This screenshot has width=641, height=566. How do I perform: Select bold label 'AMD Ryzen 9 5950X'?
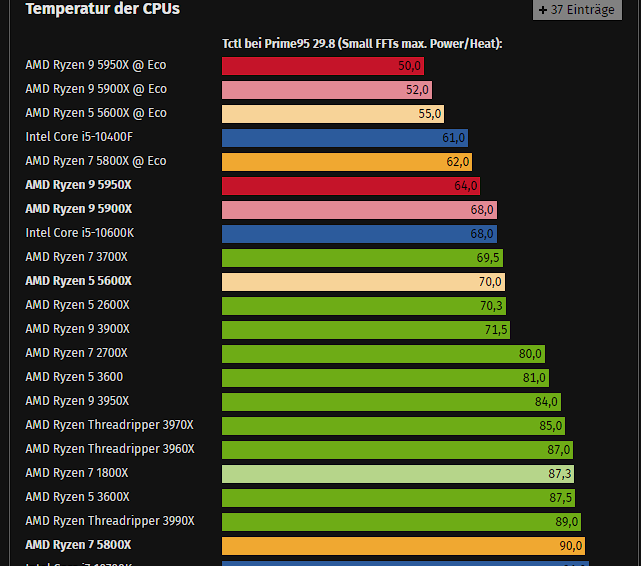click(x=78, y=185)
